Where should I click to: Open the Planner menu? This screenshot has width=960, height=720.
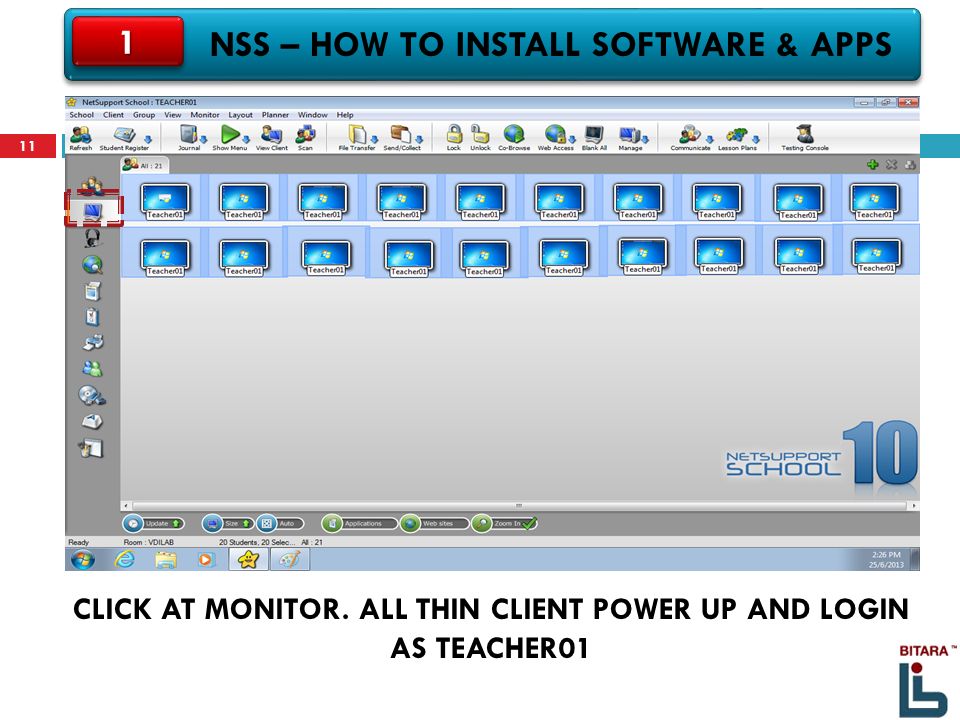tap(275, 114)
